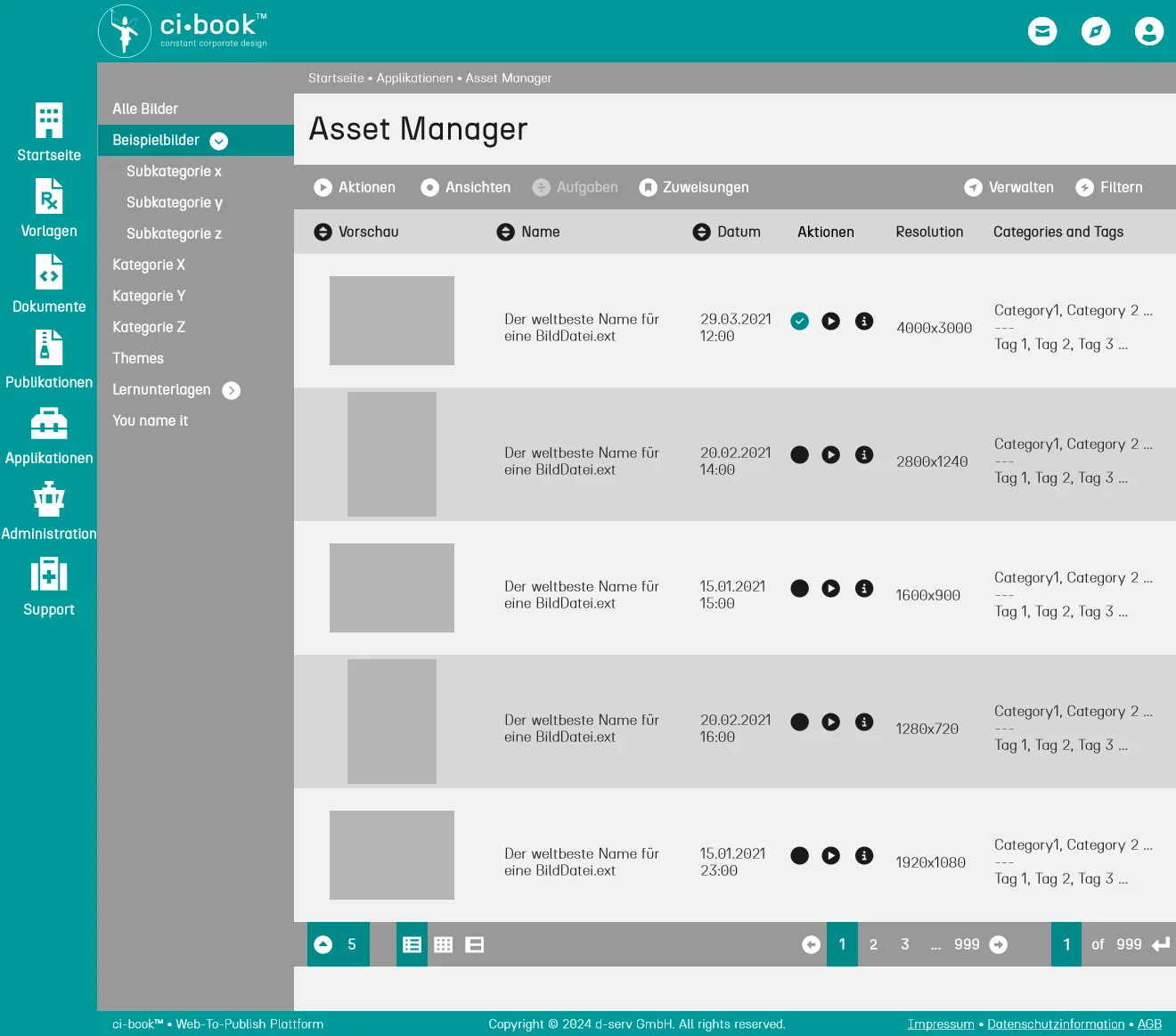Jump to last page 999 in pager
1176x1036 pixels.
click(x=967, y=944)
